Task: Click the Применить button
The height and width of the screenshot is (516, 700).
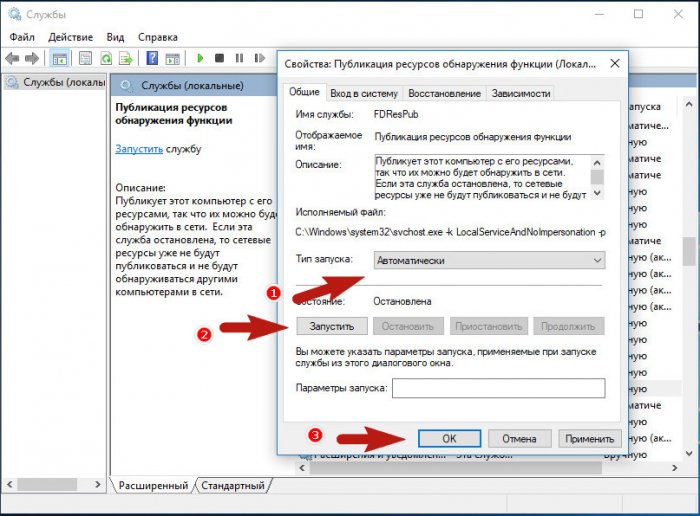Action: click(590, 439)
